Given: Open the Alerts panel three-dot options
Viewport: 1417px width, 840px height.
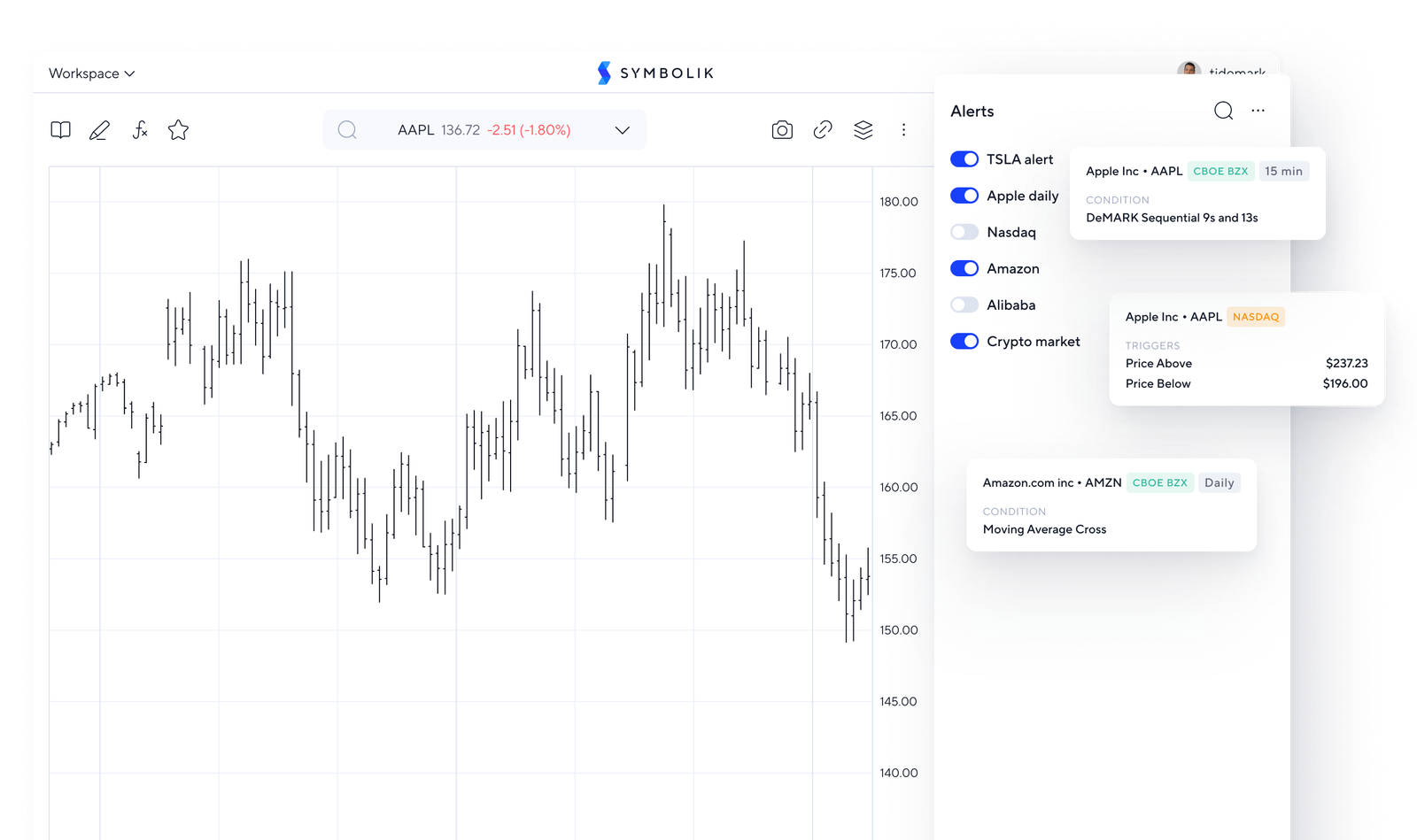Looking at the screenshot, I should pos(1258,111).
